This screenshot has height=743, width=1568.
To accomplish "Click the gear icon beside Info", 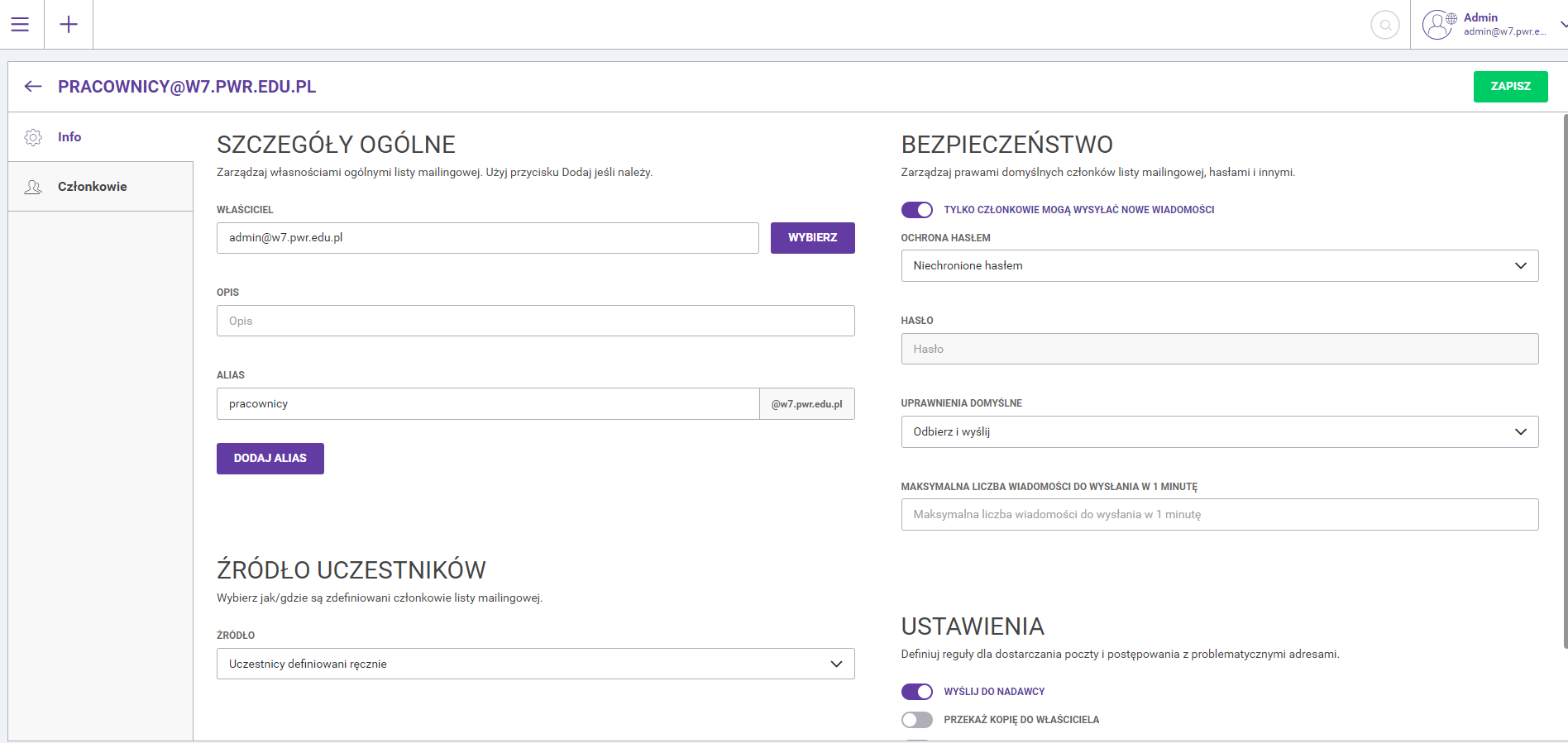I will [x=33, y=137].
